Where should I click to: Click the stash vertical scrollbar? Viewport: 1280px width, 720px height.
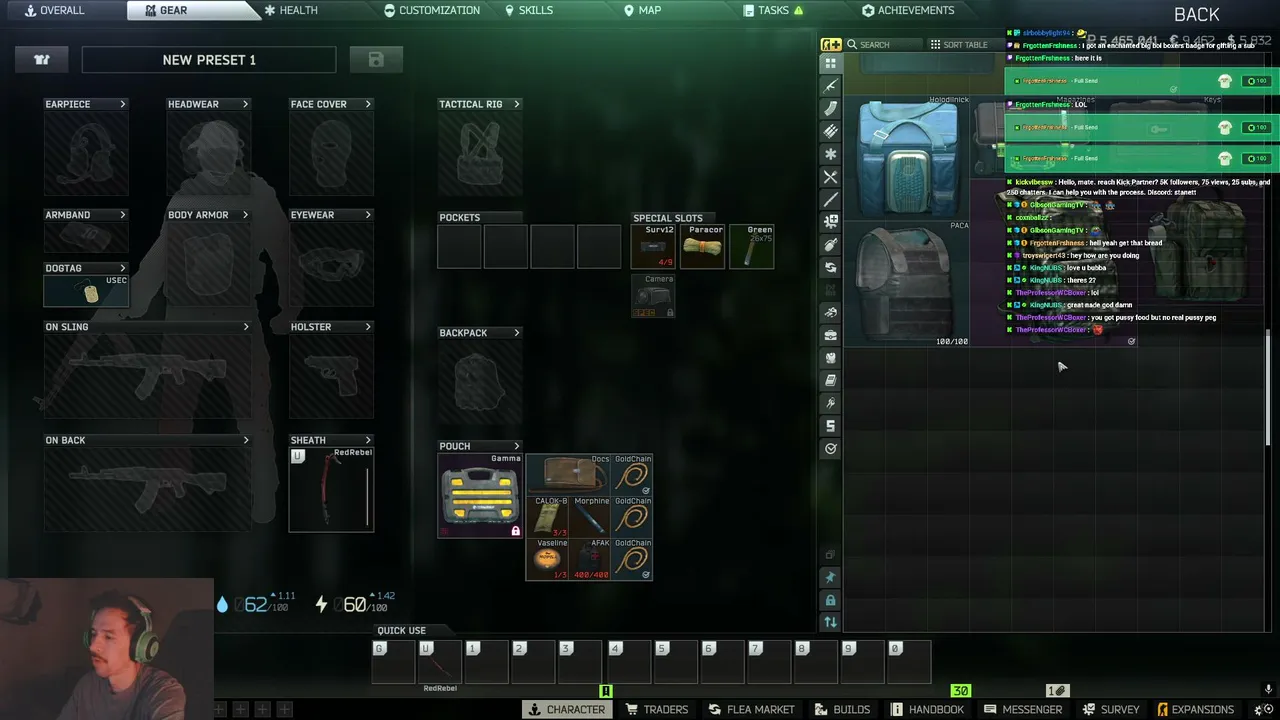pos(1268,387)
